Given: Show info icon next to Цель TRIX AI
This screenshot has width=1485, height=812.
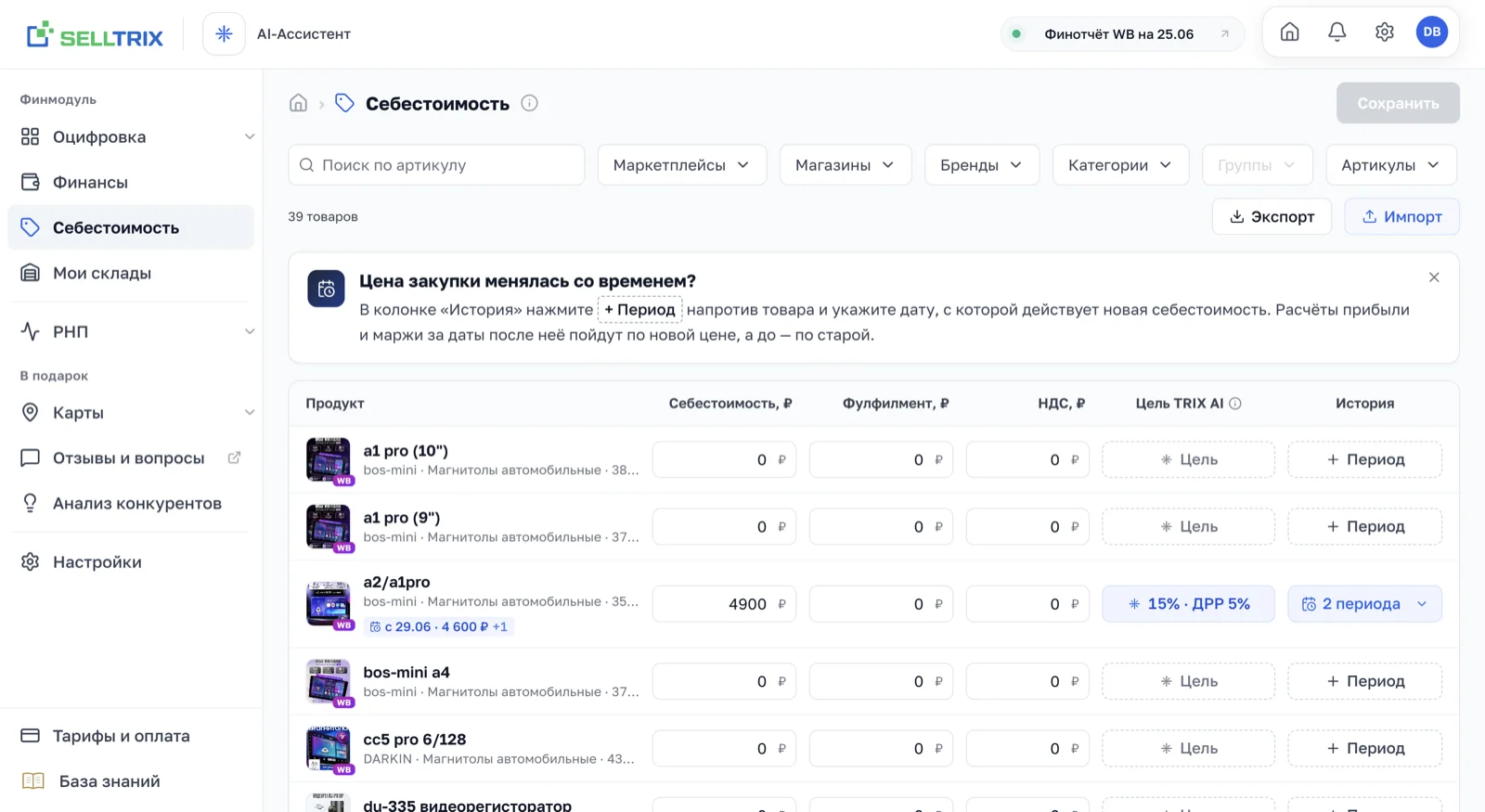Looking at the screenshot, I should (1234, 404).
